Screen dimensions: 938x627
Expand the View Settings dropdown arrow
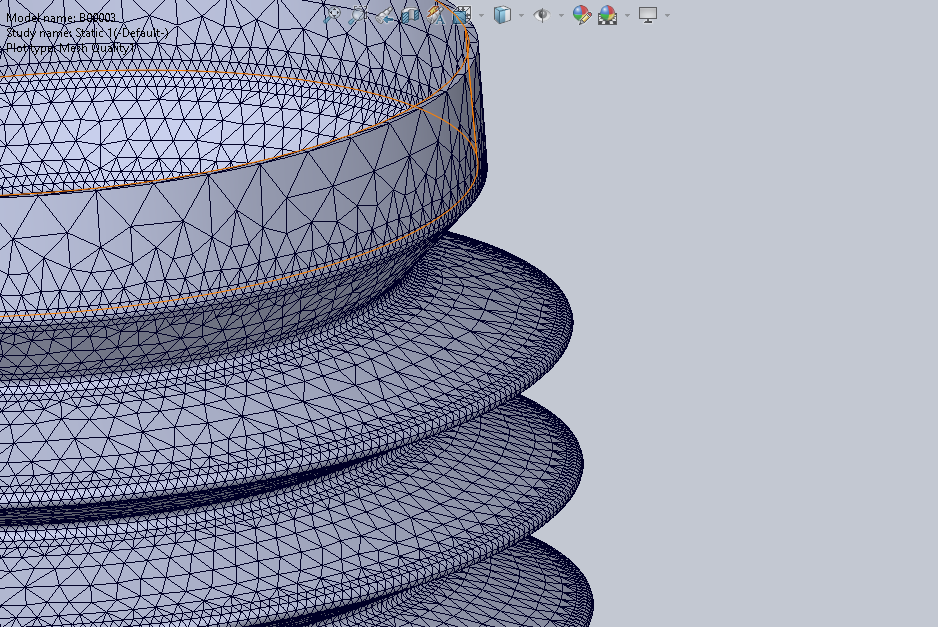click(x=667, y=16)
